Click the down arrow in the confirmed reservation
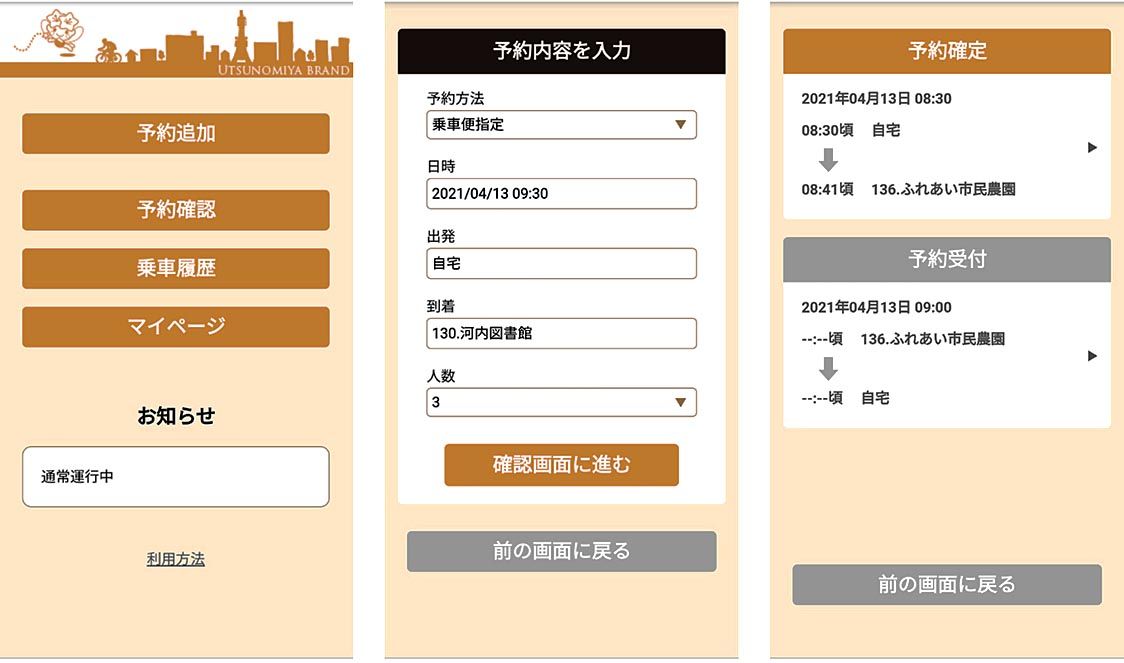The height and width of the screenshot is (663, 1124). pyautogui.click(x=828, y=160)
